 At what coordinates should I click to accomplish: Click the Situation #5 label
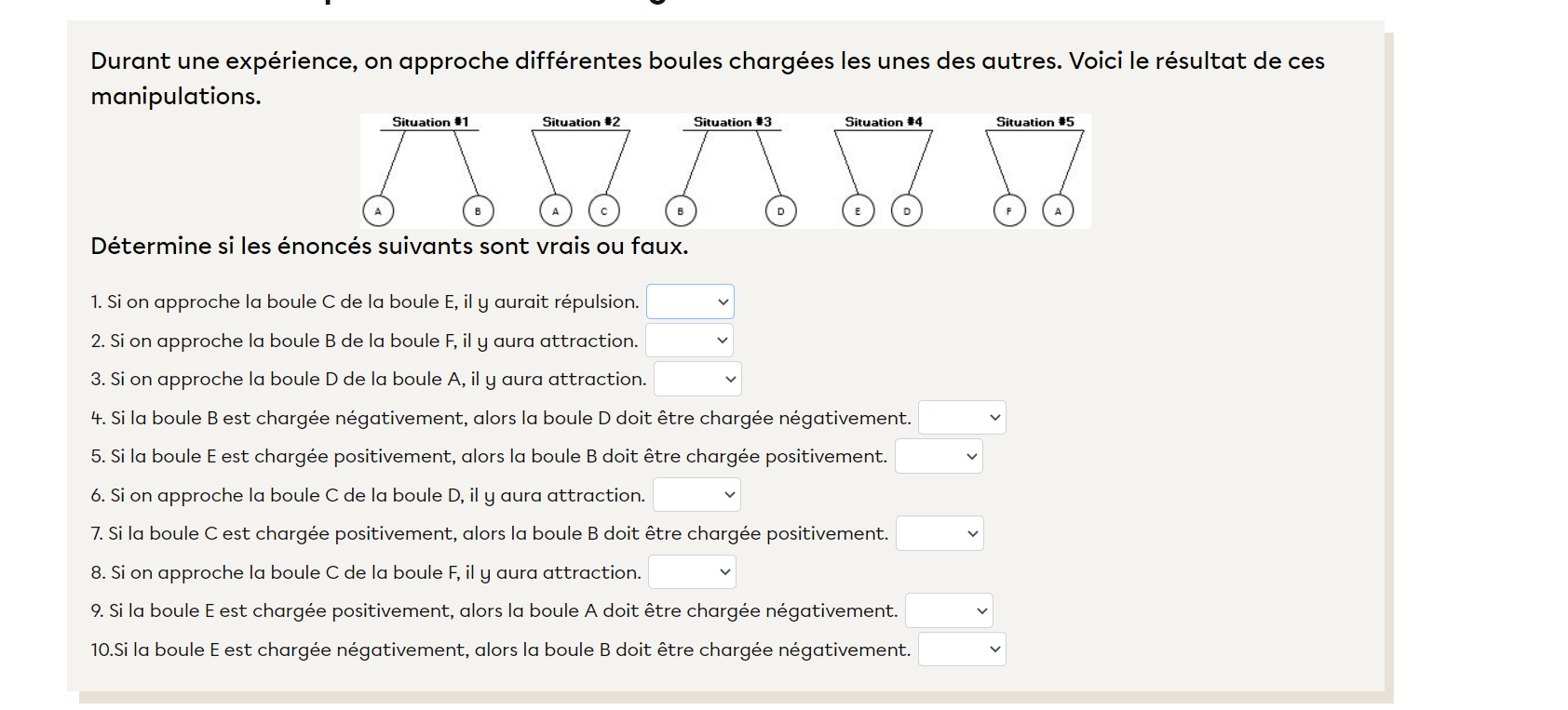pyautogui.click(x=1034, y=122)
